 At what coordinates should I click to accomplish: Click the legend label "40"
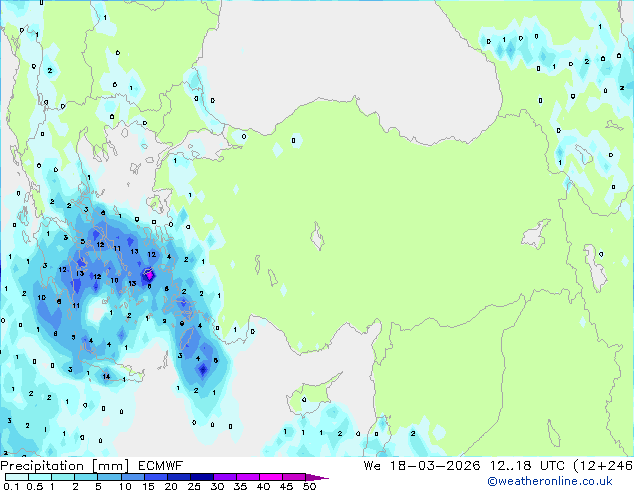pos(263,486)
